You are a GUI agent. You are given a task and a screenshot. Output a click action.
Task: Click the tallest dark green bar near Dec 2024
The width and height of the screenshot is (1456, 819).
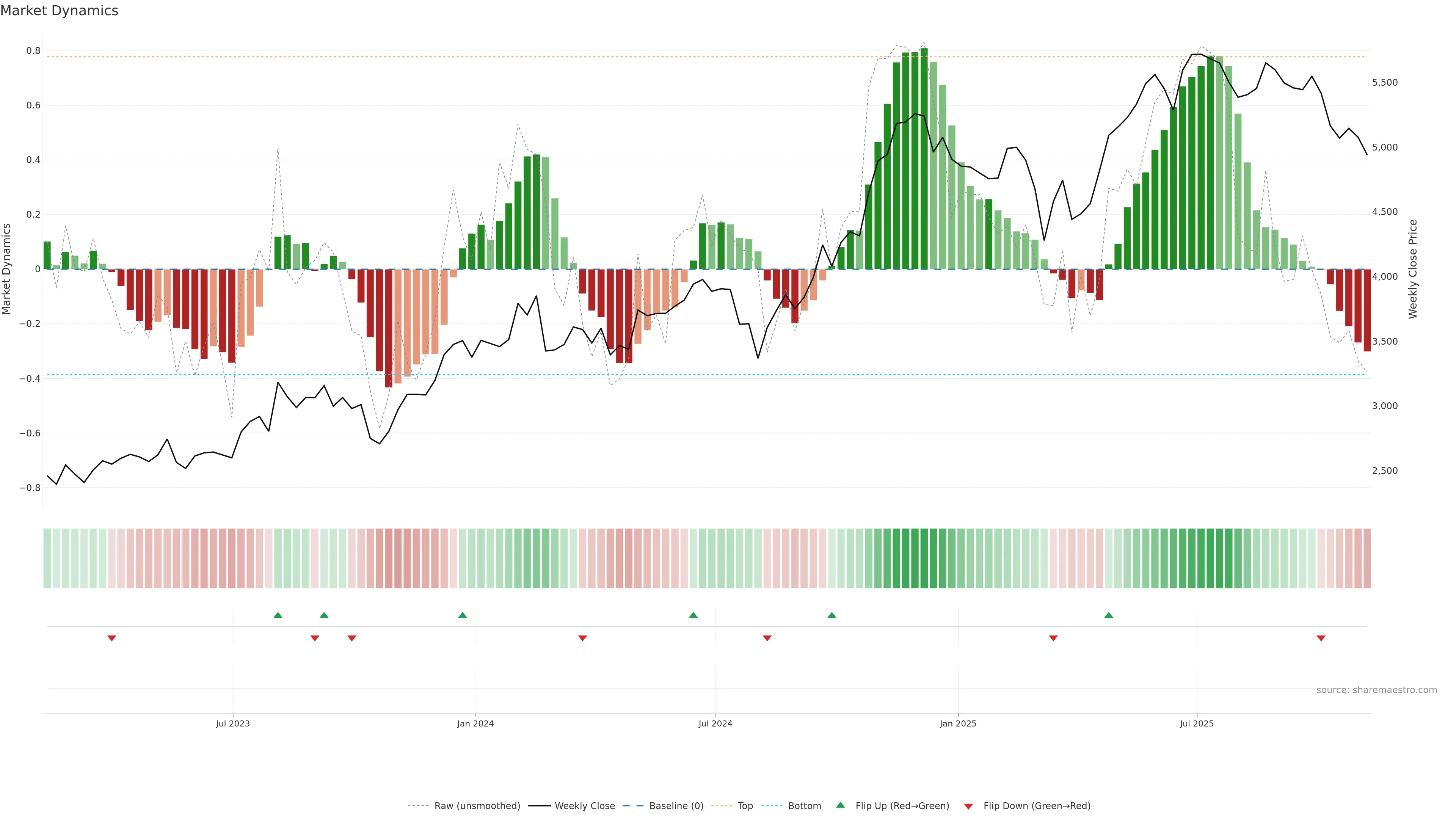coord(924,158)
